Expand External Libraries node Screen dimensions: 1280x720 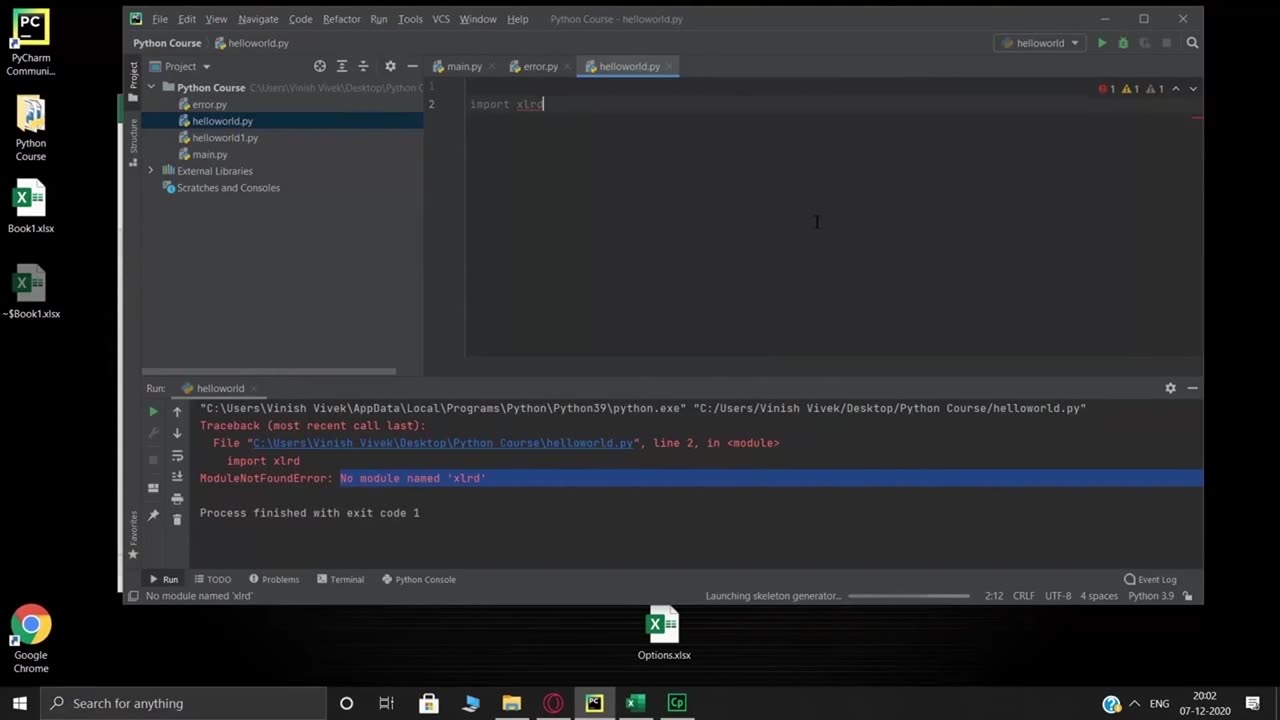tap(152, 171)
